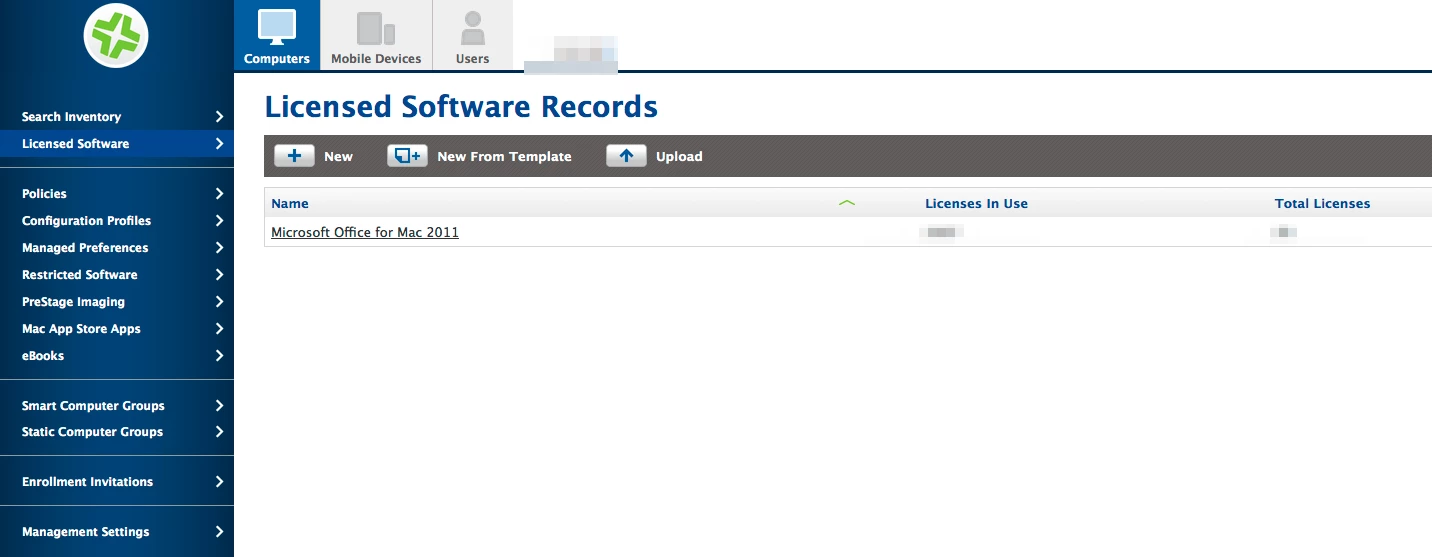Open Policies in sidebar

(44, 194)
